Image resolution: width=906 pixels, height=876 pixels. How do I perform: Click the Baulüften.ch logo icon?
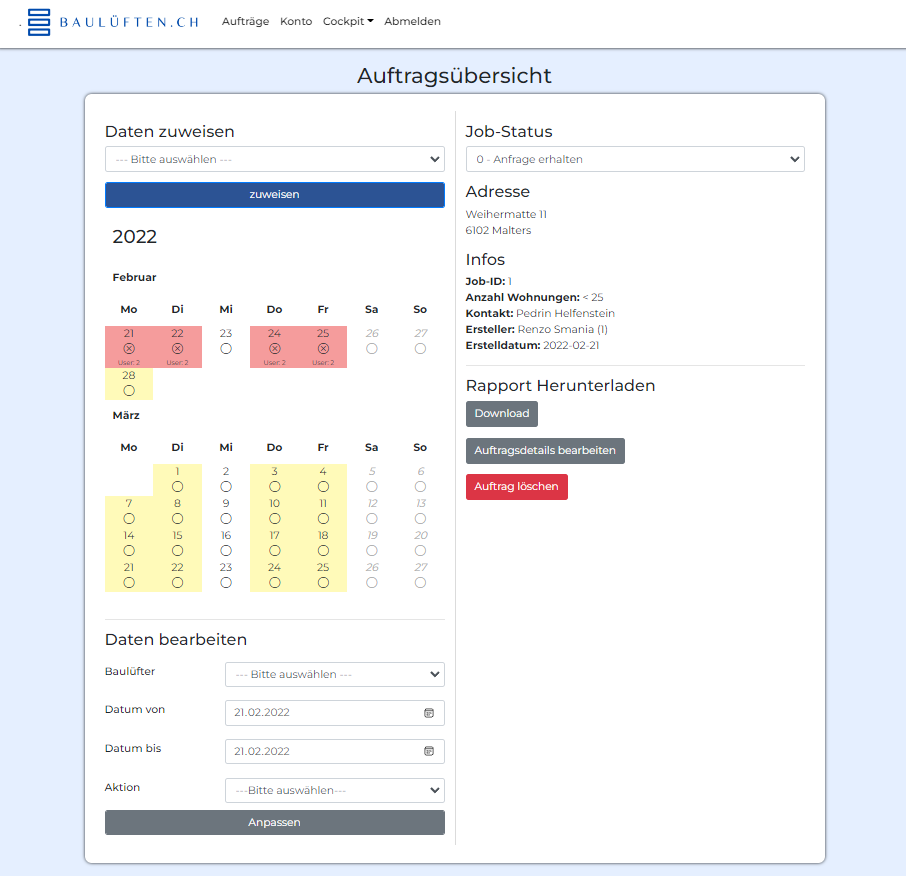pos(38,22)
